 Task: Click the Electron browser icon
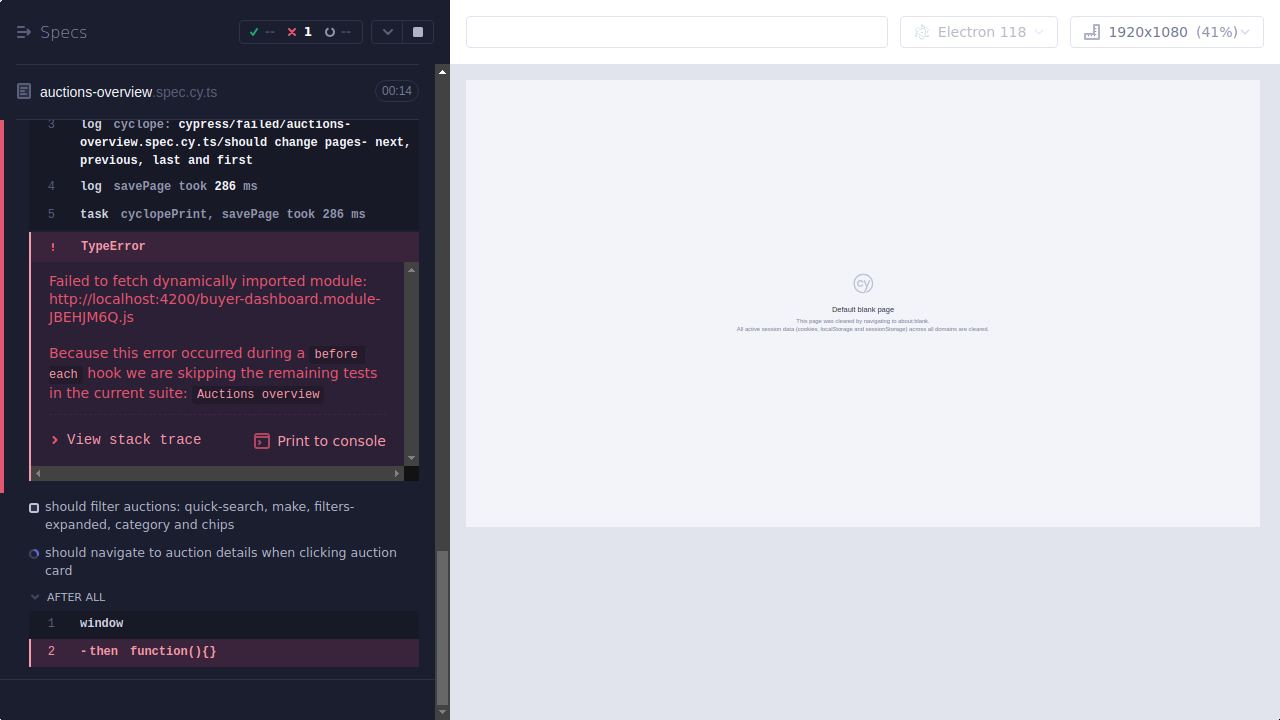tap(921, 31)
